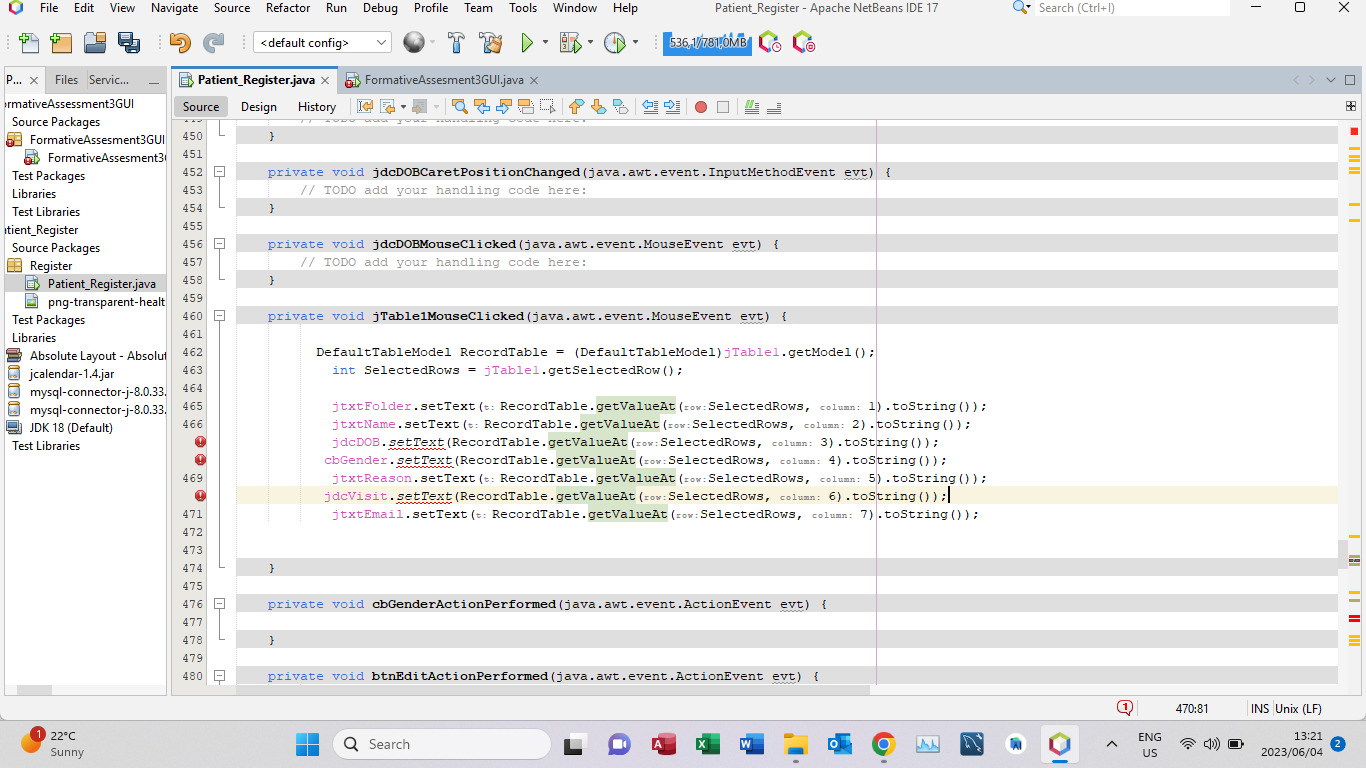Toggle the bookmark icon in editor toolbar
1366x768 pixels.
point(622,107)
